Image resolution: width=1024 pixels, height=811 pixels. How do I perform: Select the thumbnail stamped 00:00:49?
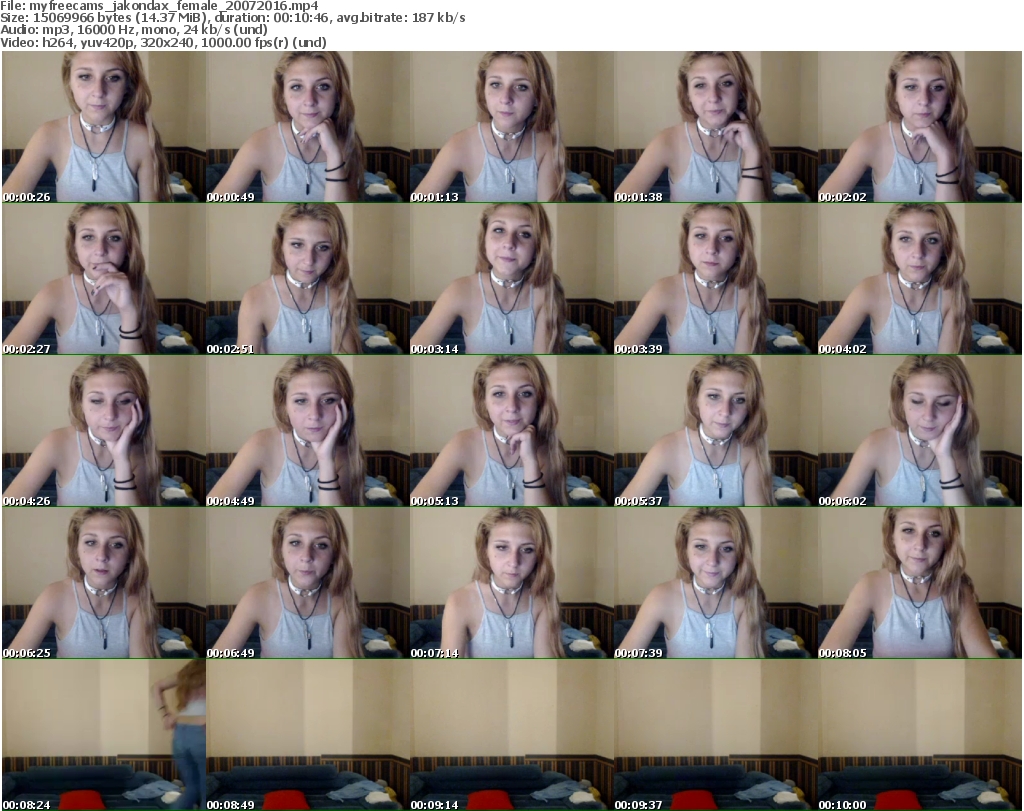coord(308,127)
